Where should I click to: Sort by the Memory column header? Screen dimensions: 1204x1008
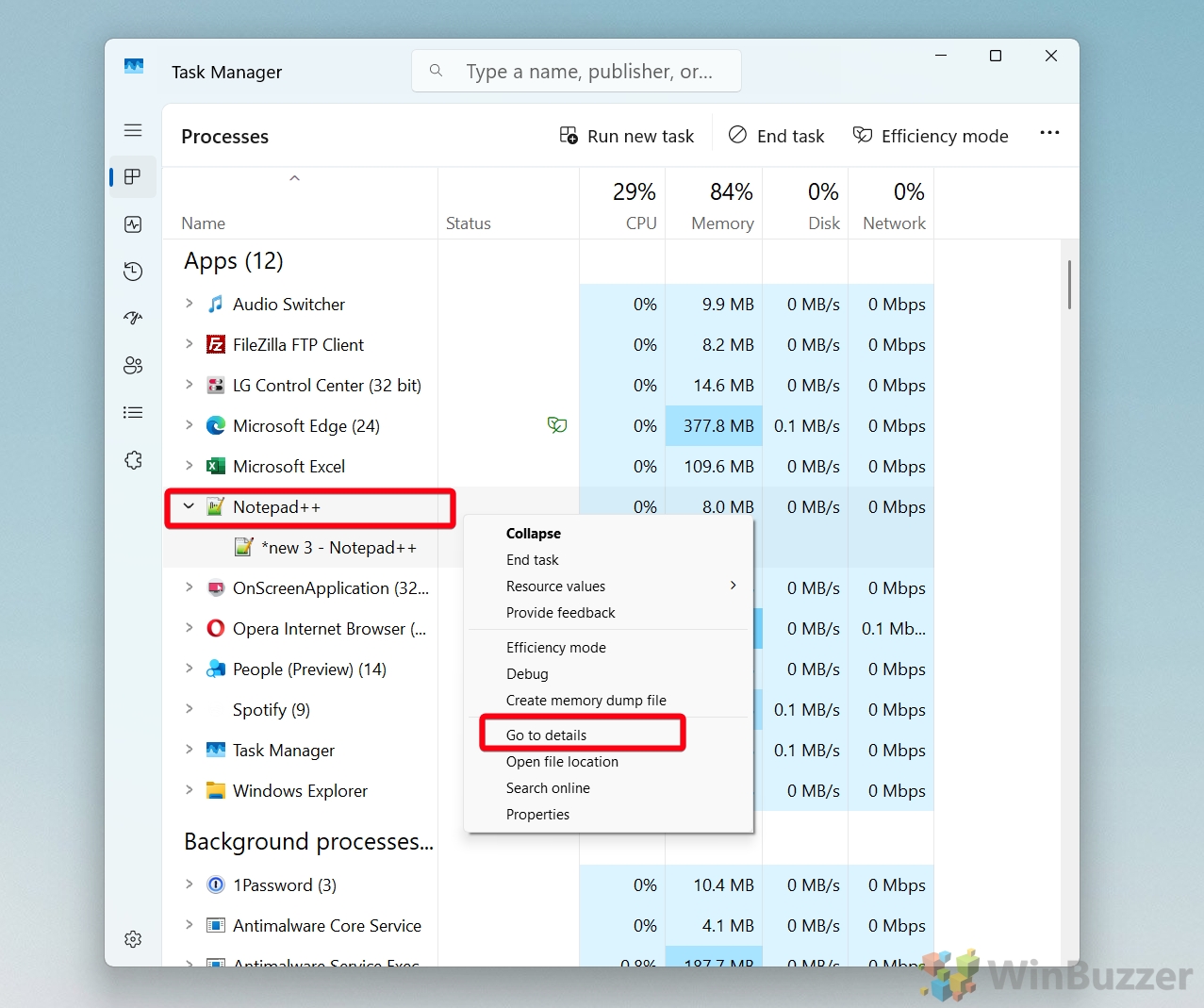pos(714,204)
